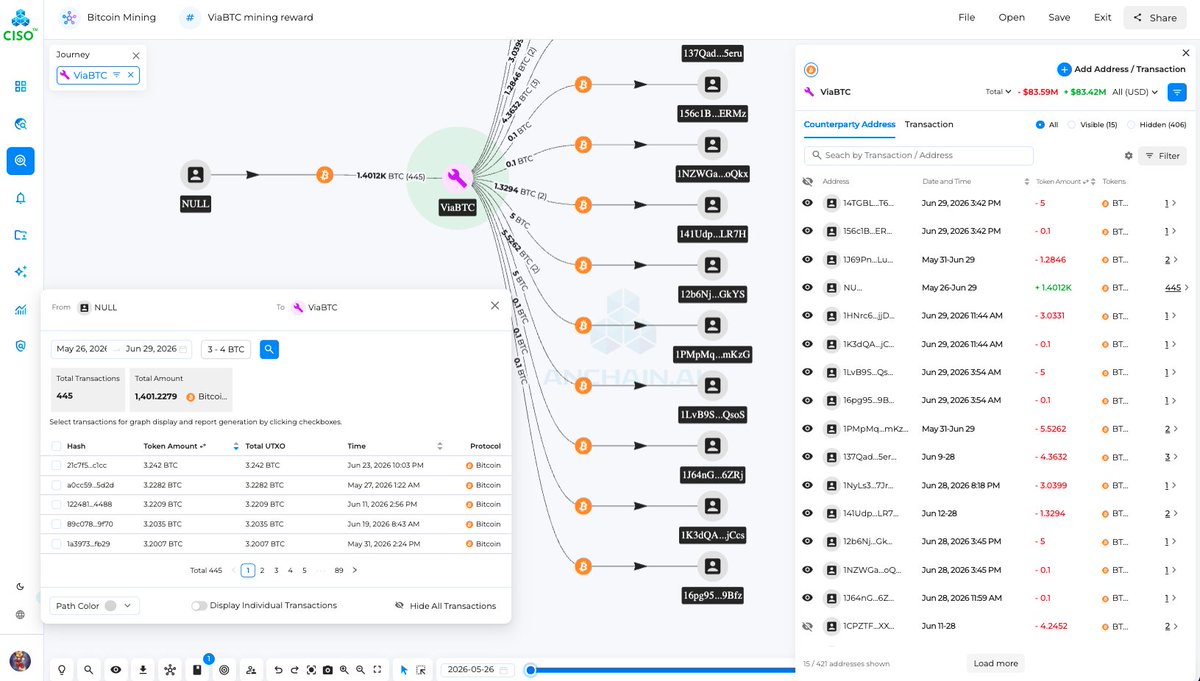Viewport: 1200px width, 681px height.
Task: Click the Save menu item
Action: click(x=1059, y=17)
